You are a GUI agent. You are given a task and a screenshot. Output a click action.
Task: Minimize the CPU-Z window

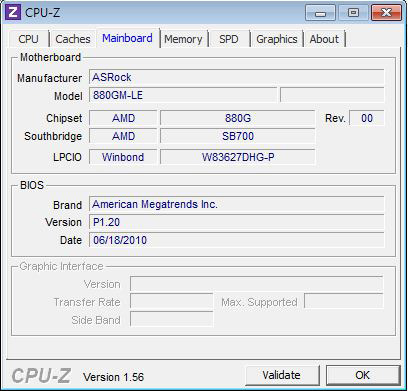[x=321, y=13]
